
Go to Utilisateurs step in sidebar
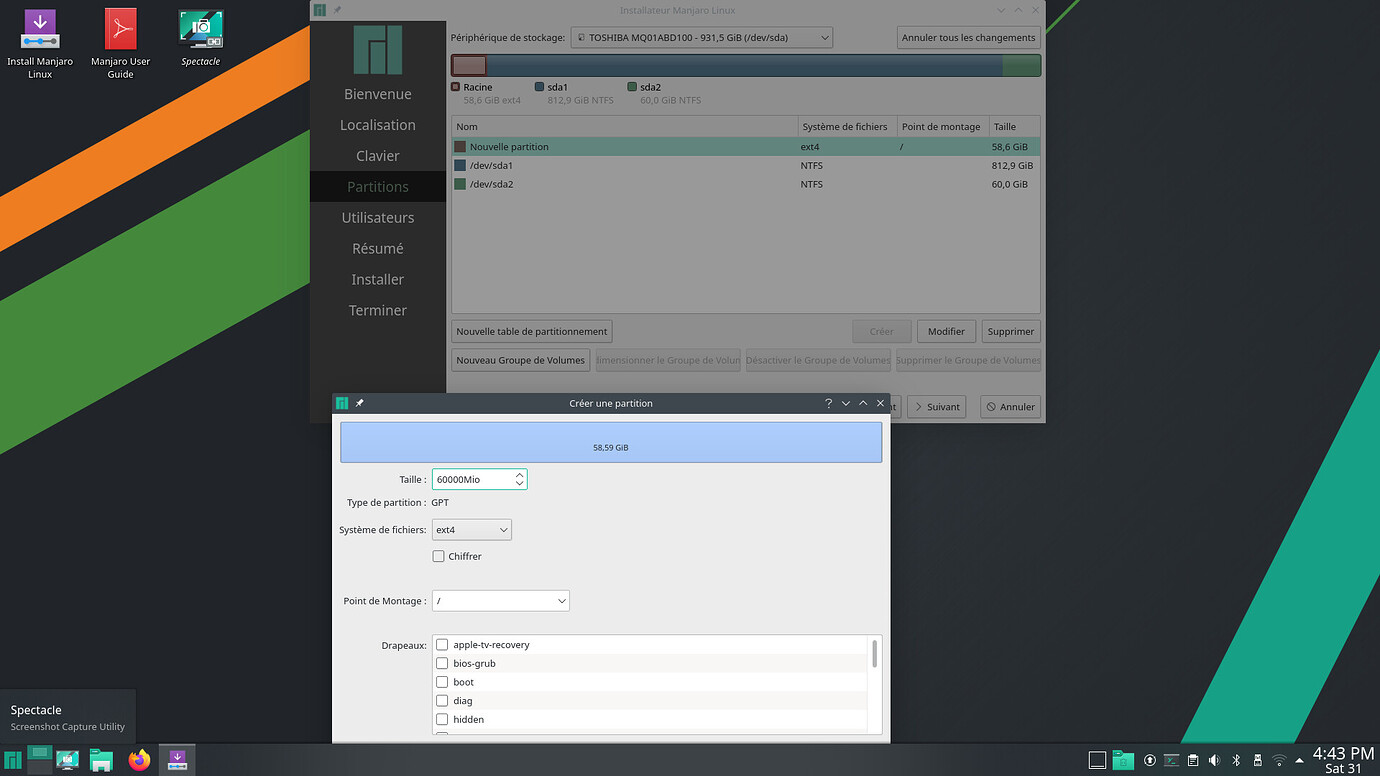pyautogui.click(x=378, y=218)
